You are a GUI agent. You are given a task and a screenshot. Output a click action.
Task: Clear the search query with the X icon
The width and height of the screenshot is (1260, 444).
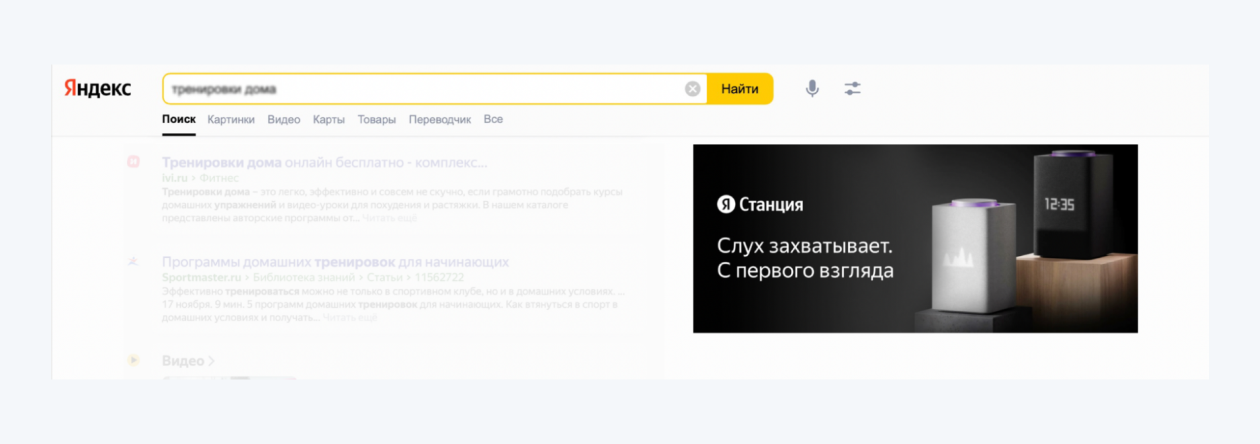click(693, 89)
